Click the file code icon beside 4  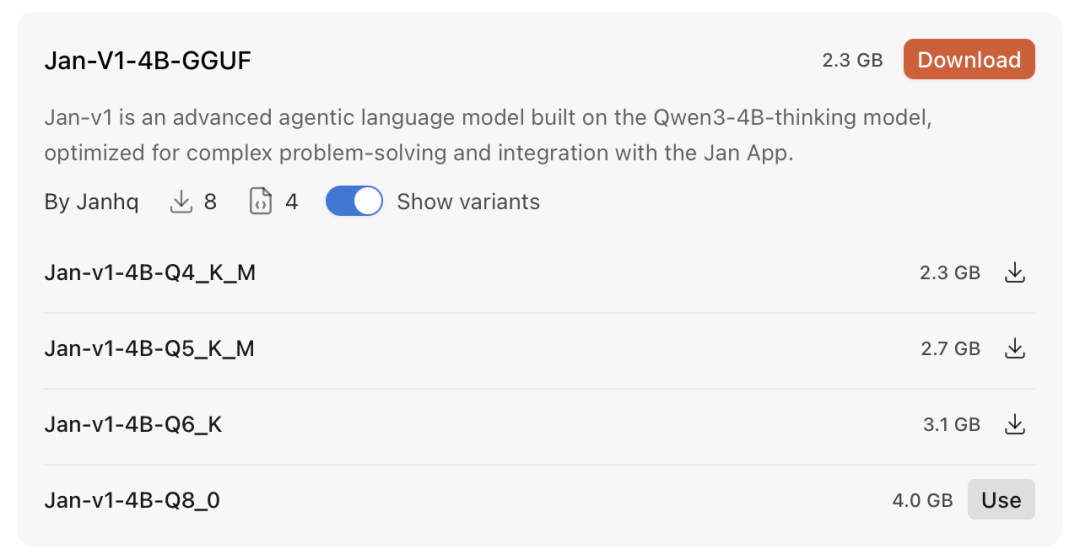261,202
